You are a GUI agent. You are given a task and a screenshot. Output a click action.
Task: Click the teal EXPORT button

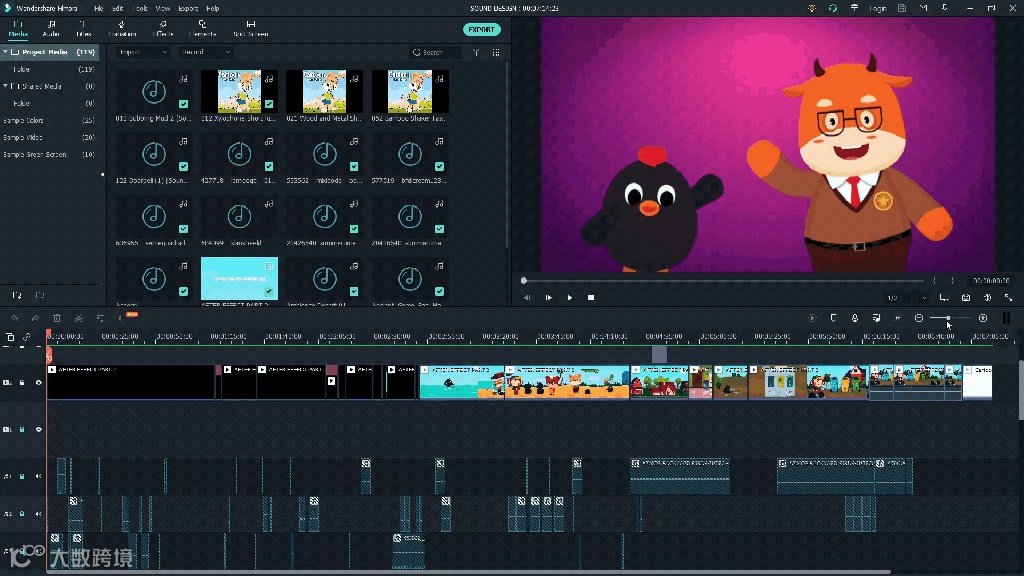[x=482, y=29]
